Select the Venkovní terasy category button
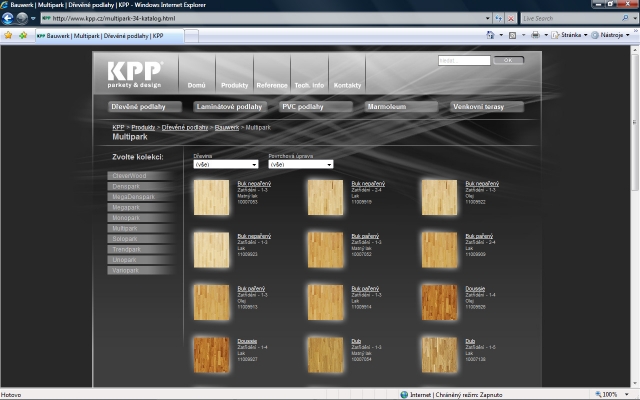 (487, 107)
